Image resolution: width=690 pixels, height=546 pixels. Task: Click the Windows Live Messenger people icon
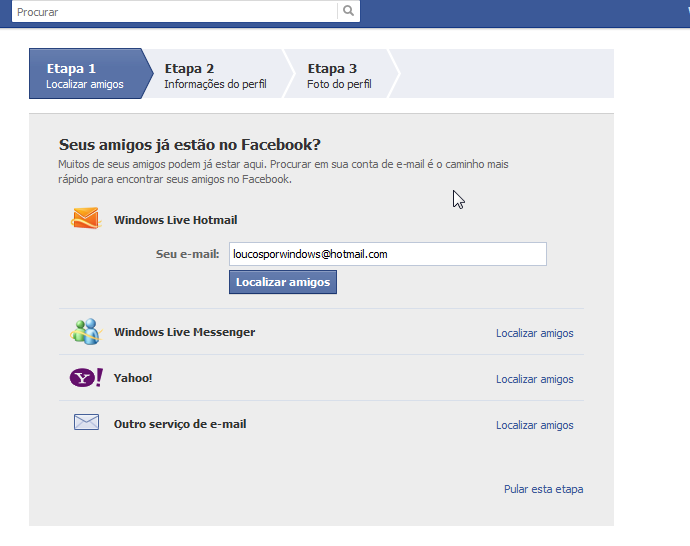pyautogui.click(x=86, y=332)
